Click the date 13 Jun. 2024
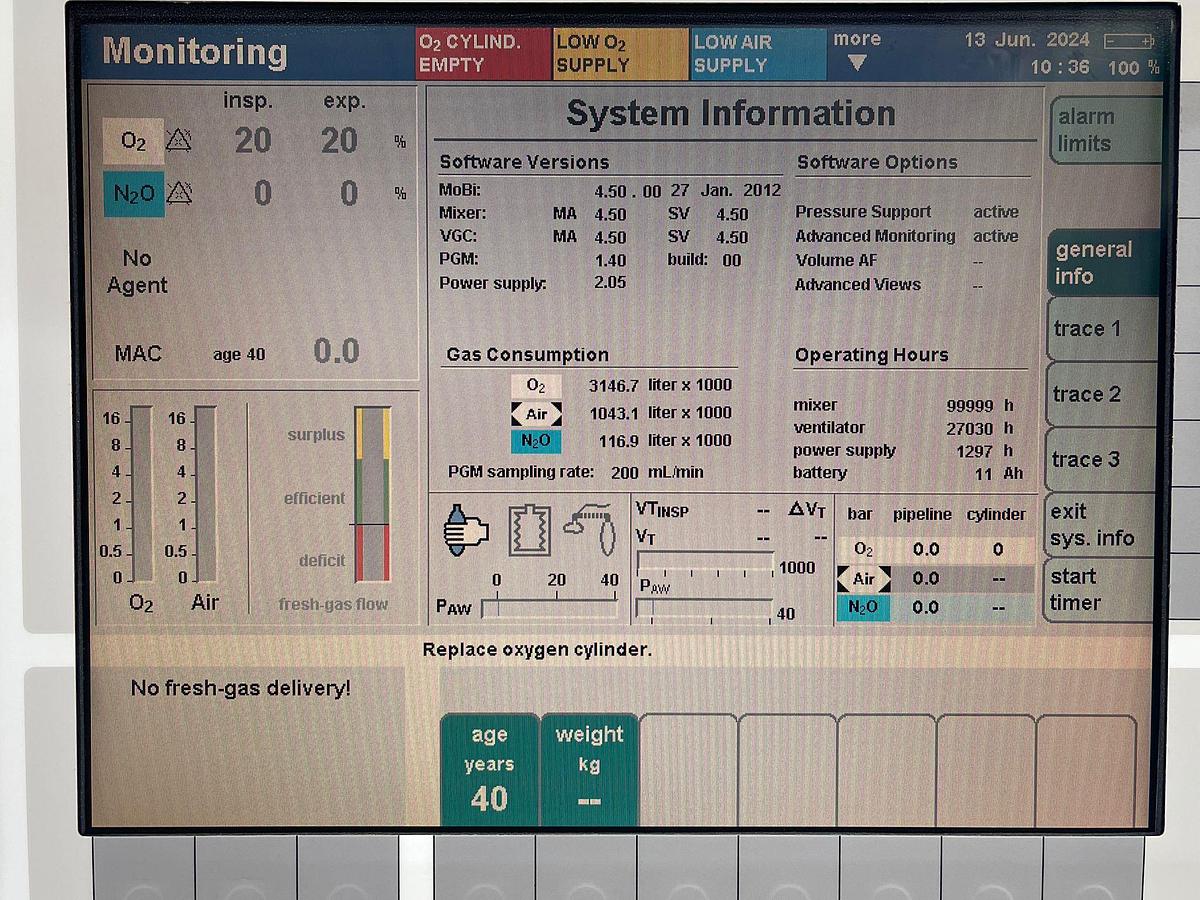1200x900 pixels. 1027,40
